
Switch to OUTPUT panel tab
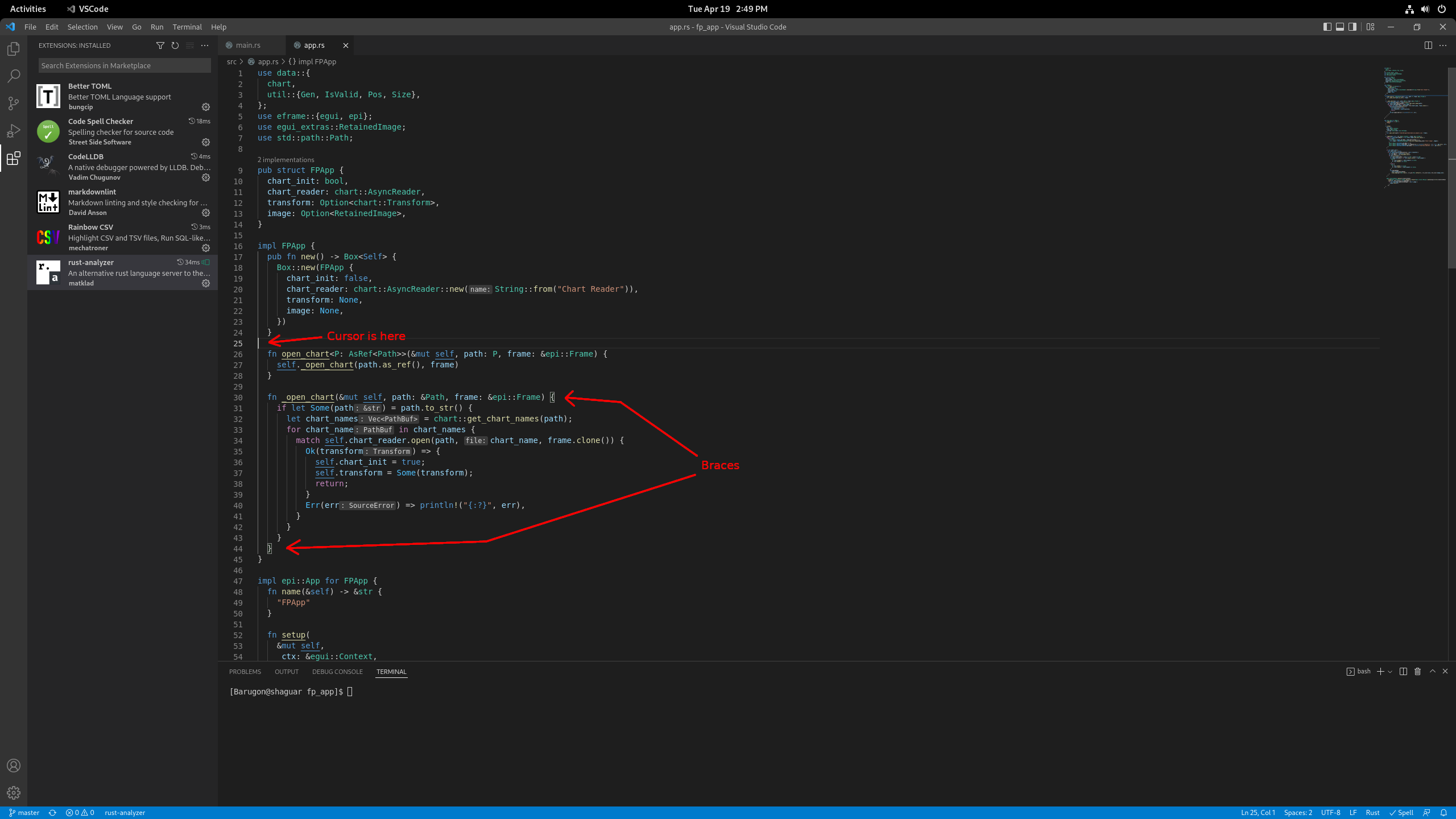[x=287, y=672]
